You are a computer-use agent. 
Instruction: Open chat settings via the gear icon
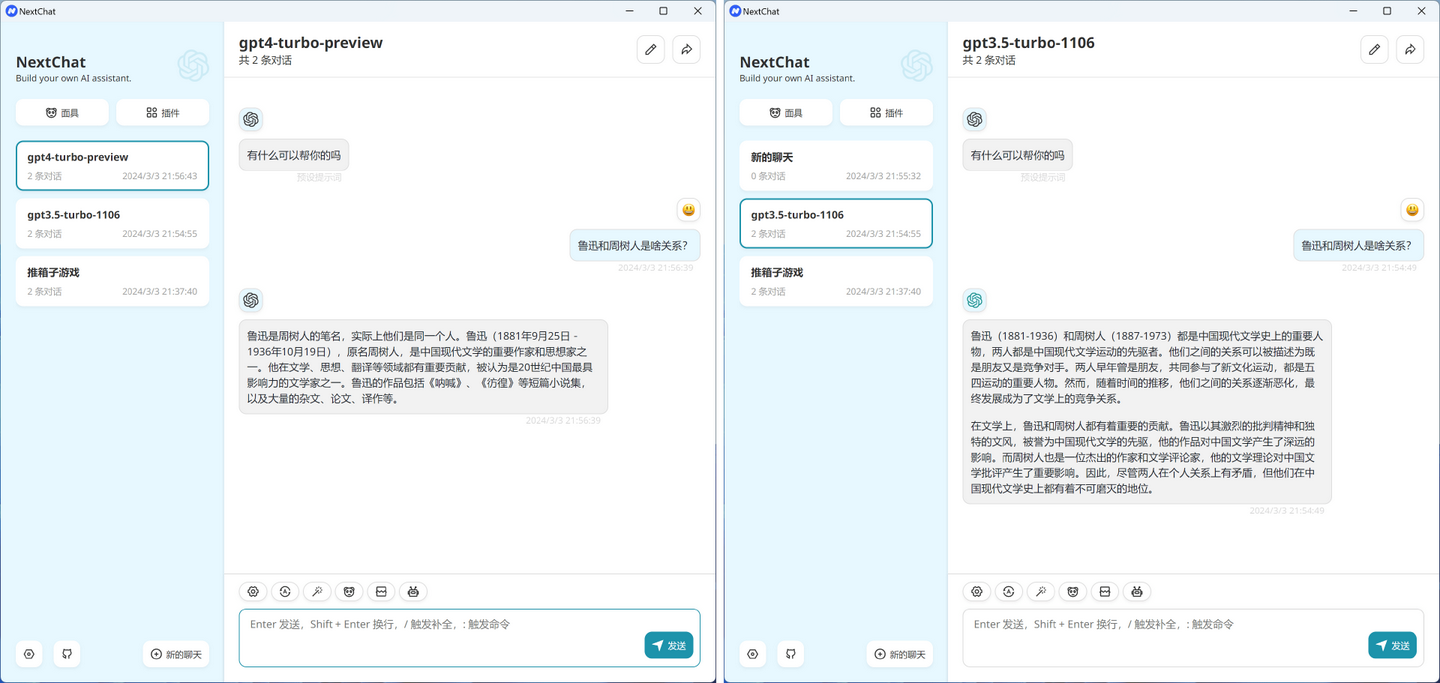click(x=253, y=591)
